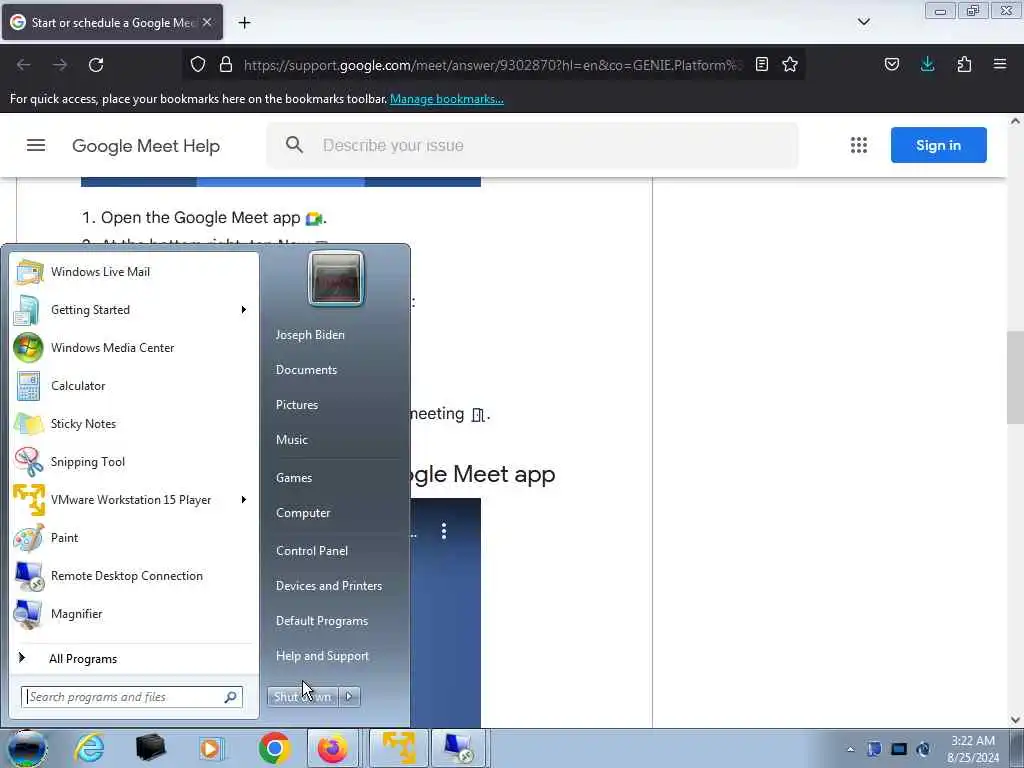Open Google apps grid
The height and width of the screenshot is (768, 1024).
coord(859,145)
